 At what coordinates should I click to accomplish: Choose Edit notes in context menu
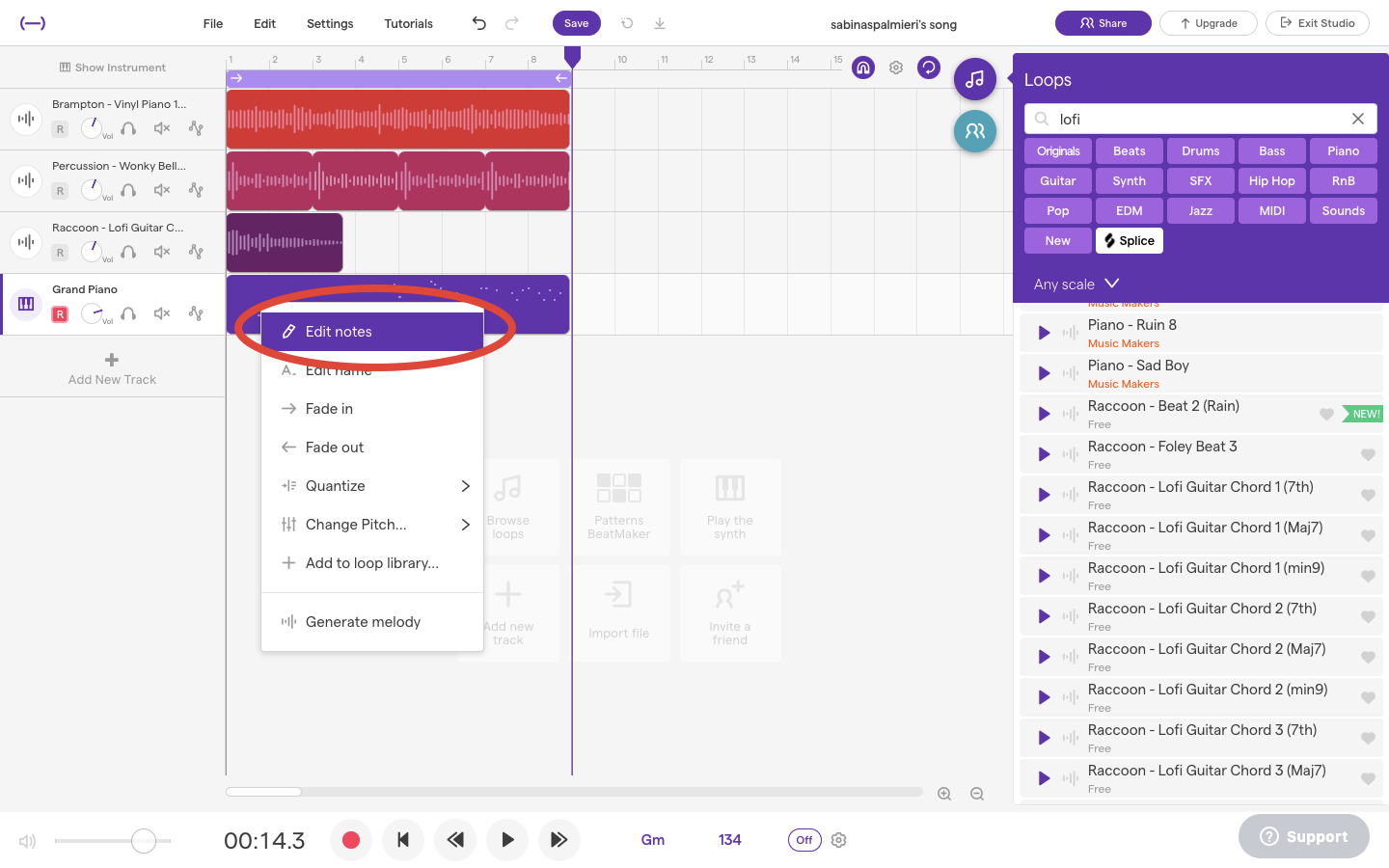coord(372,332)
